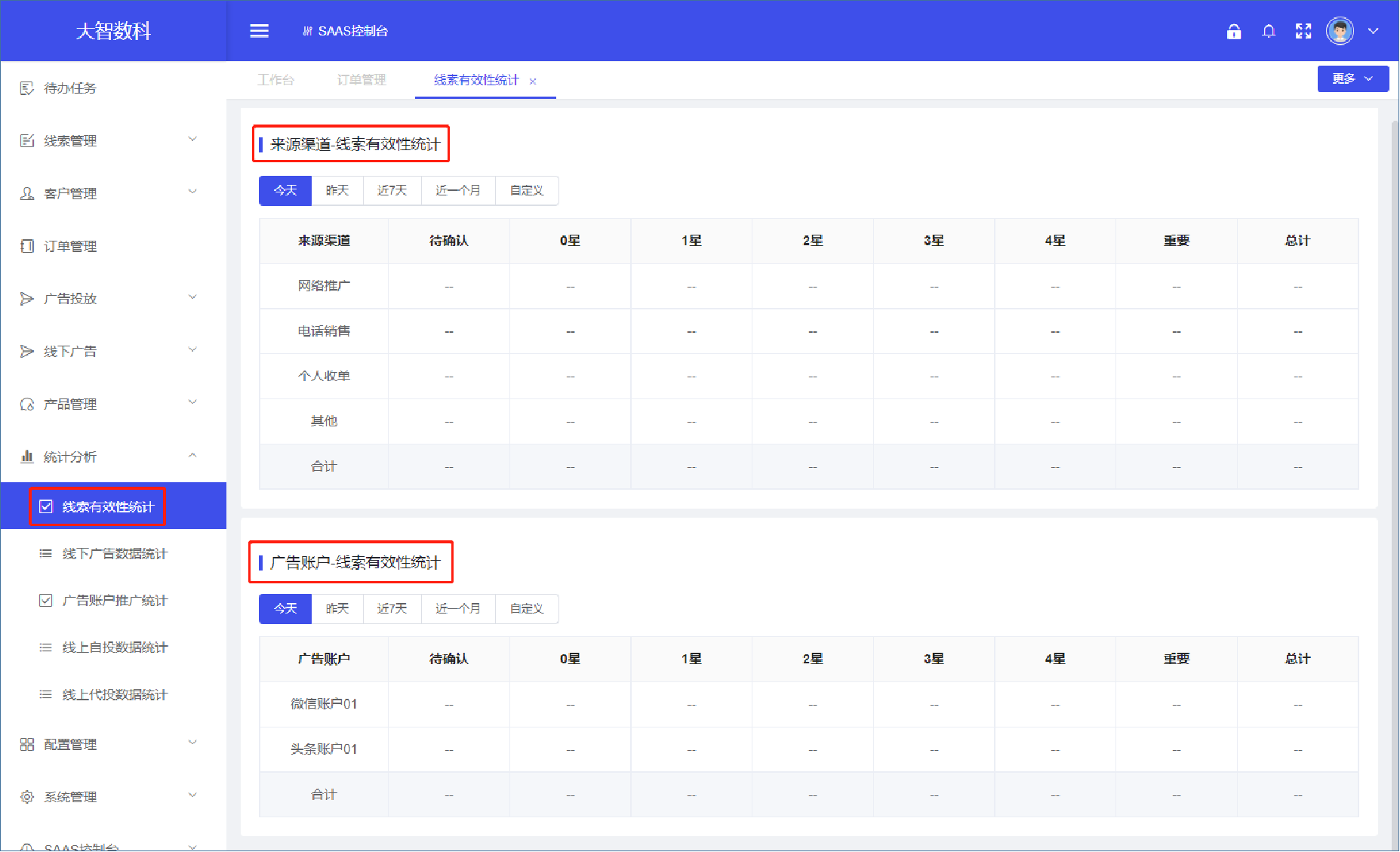Select 近7天 in 来源渠道 date filter
This screenshot has height=852, width=1400.
(x=392, y=191)
